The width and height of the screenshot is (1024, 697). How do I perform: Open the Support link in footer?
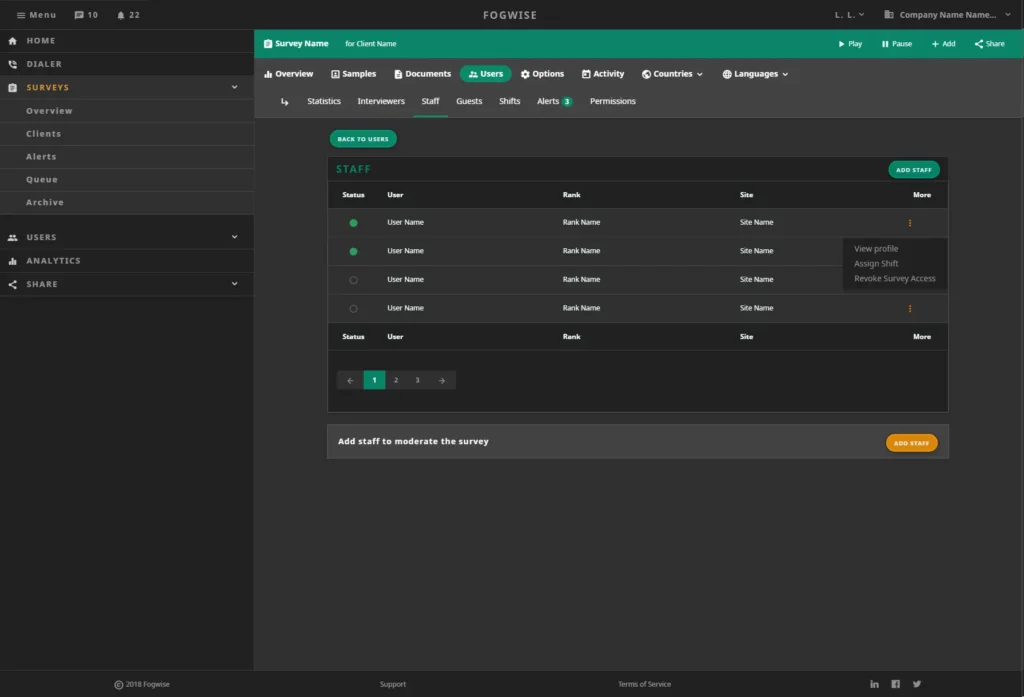pos(392,684)
